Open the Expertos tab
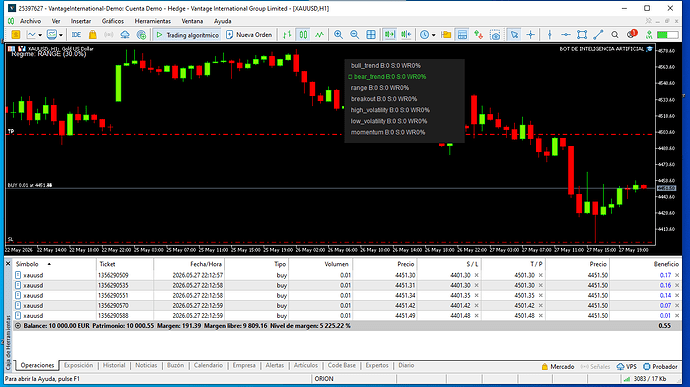Image resolution: width=690 pixels, height=387 pixels. coord(377,365)
